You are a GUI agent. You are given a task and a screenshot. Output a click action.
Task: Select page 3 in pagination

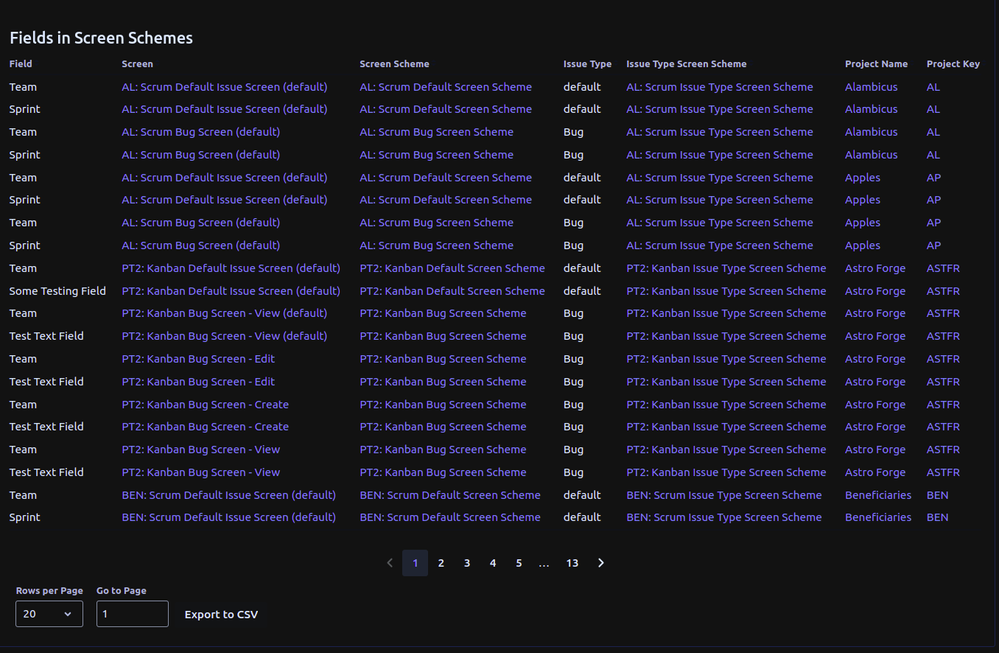pos(466,563)
